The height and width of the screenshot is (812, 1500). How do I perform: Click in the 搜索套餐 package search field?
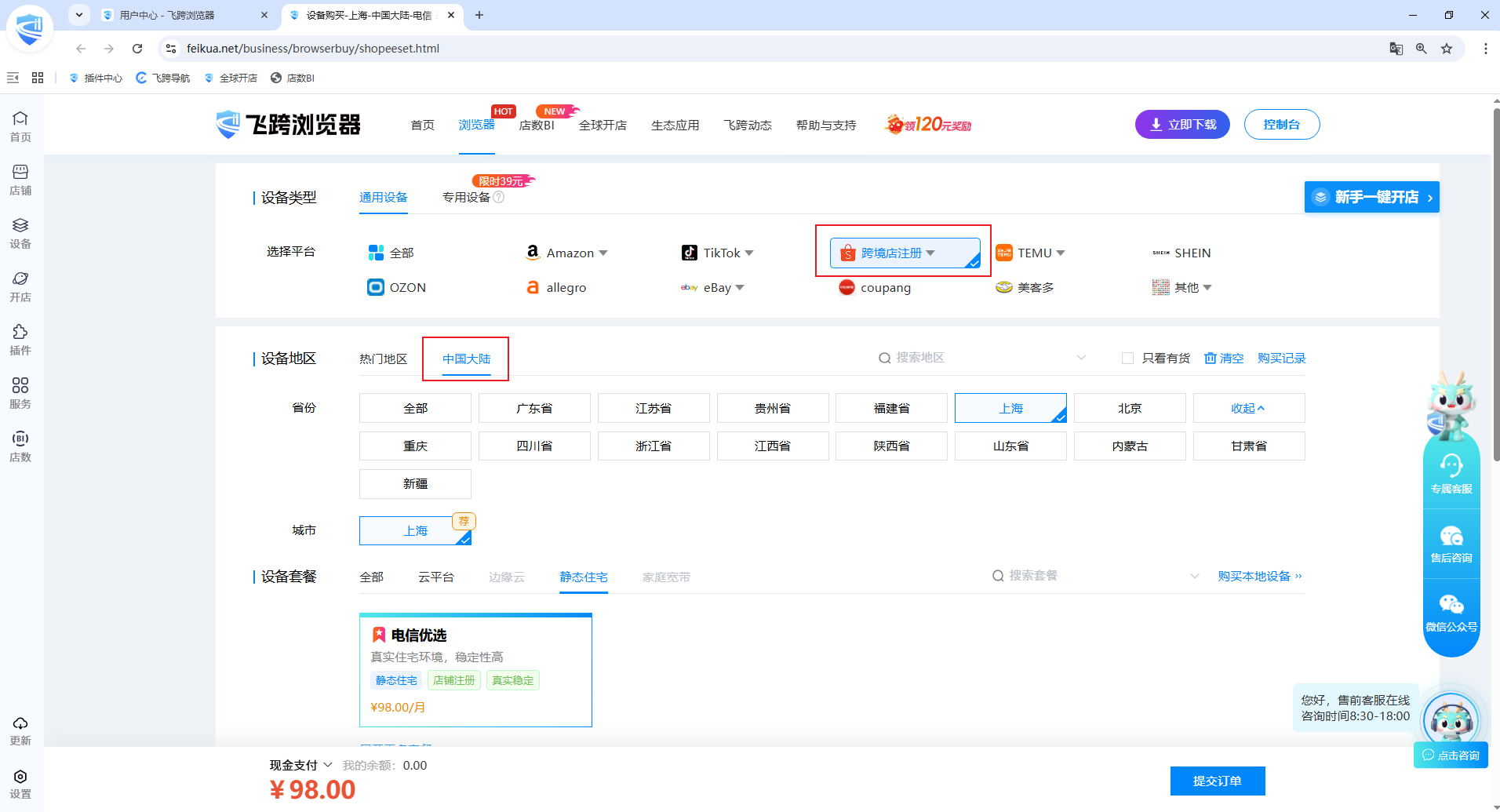click(1094, 576)
